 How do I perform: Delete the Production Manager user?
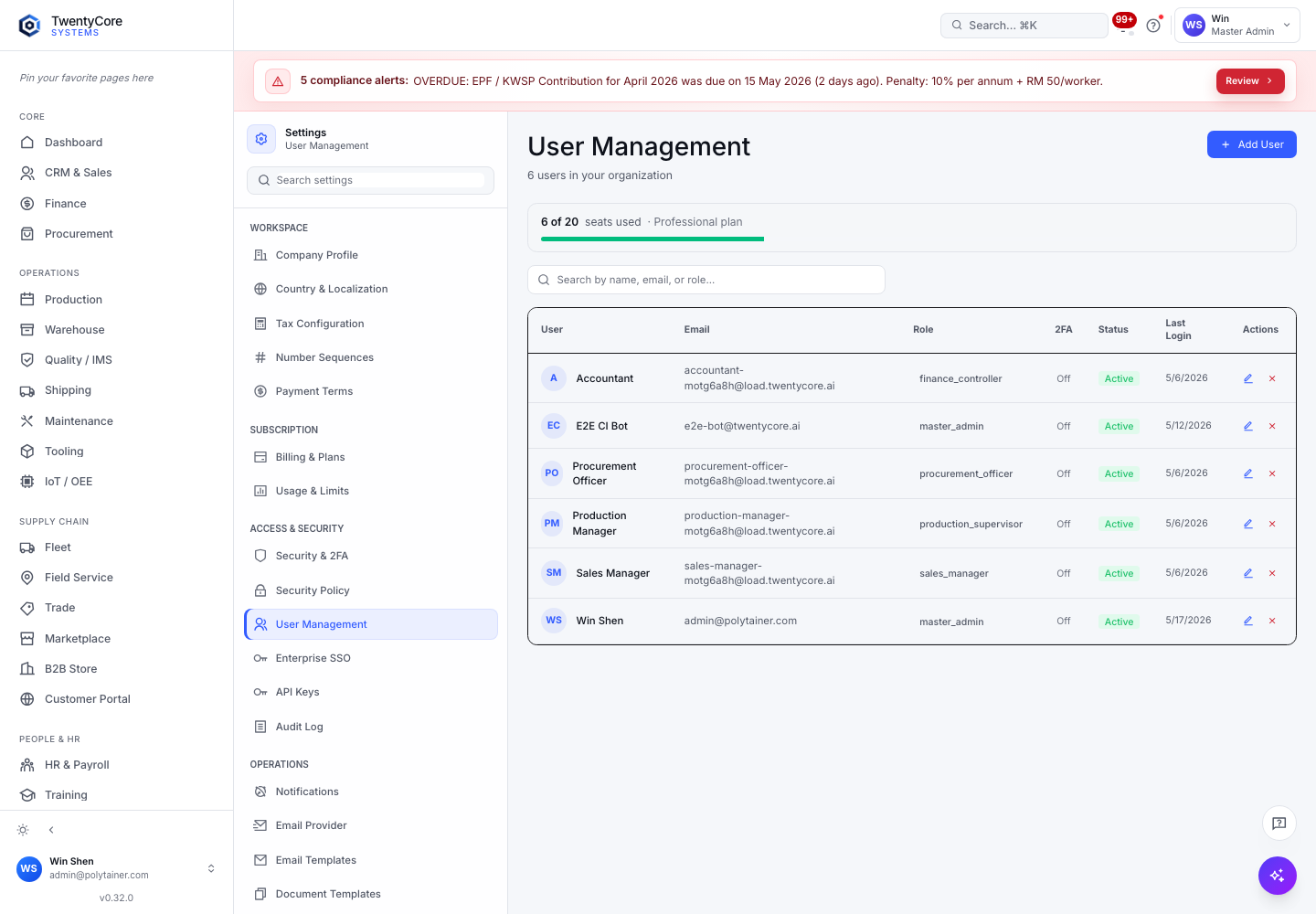(x=1272, y=524)
